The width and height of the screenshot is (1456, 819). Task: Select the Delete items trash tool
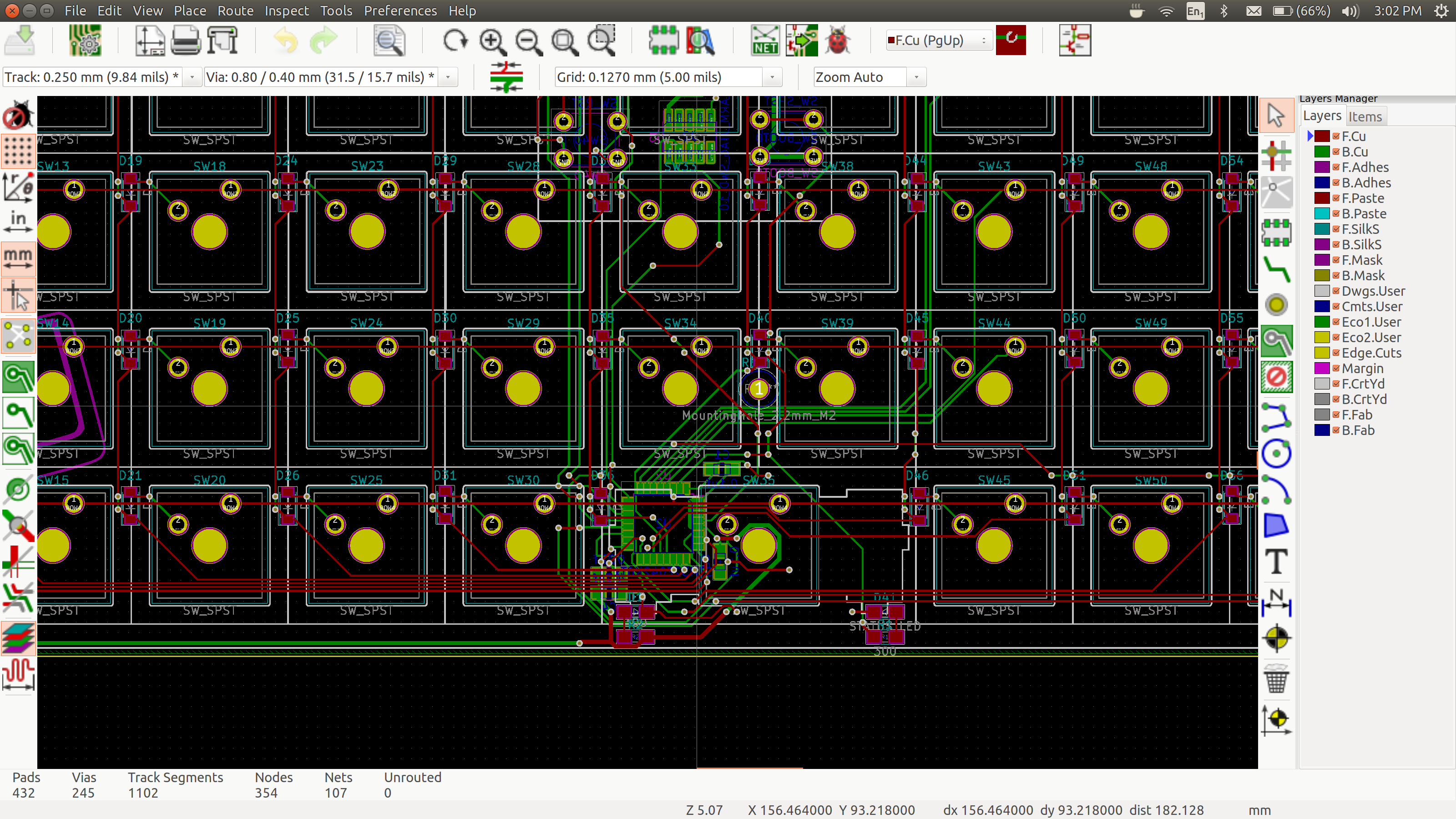[x=1276, y=679]
